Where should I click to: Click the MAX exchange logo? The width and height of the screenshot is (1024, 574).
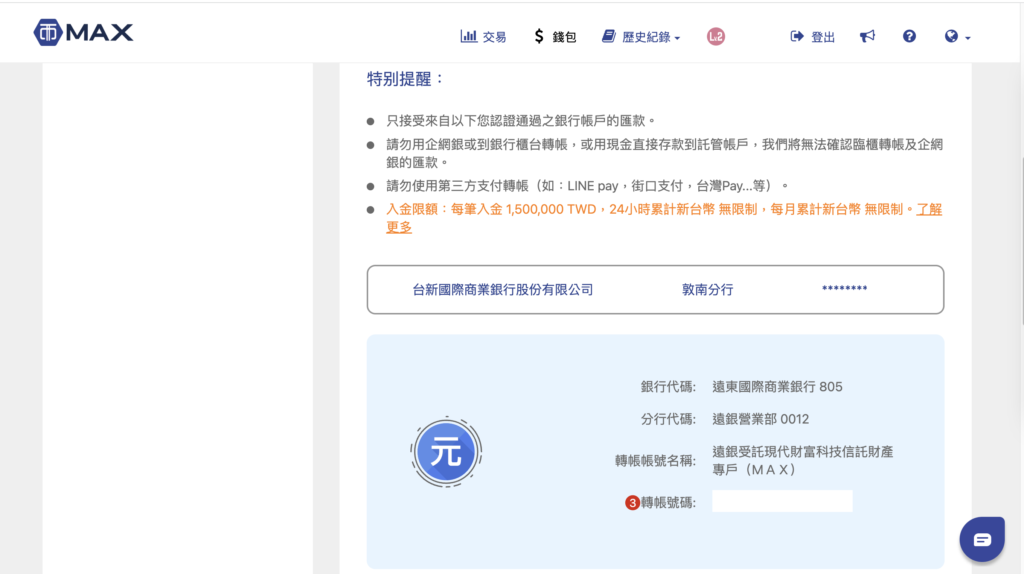(x=83, y=32)
